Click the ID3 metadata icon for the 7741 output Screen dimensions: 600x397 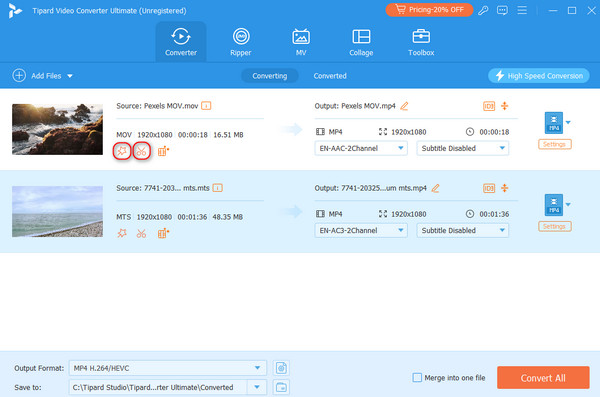coord(489,188)
